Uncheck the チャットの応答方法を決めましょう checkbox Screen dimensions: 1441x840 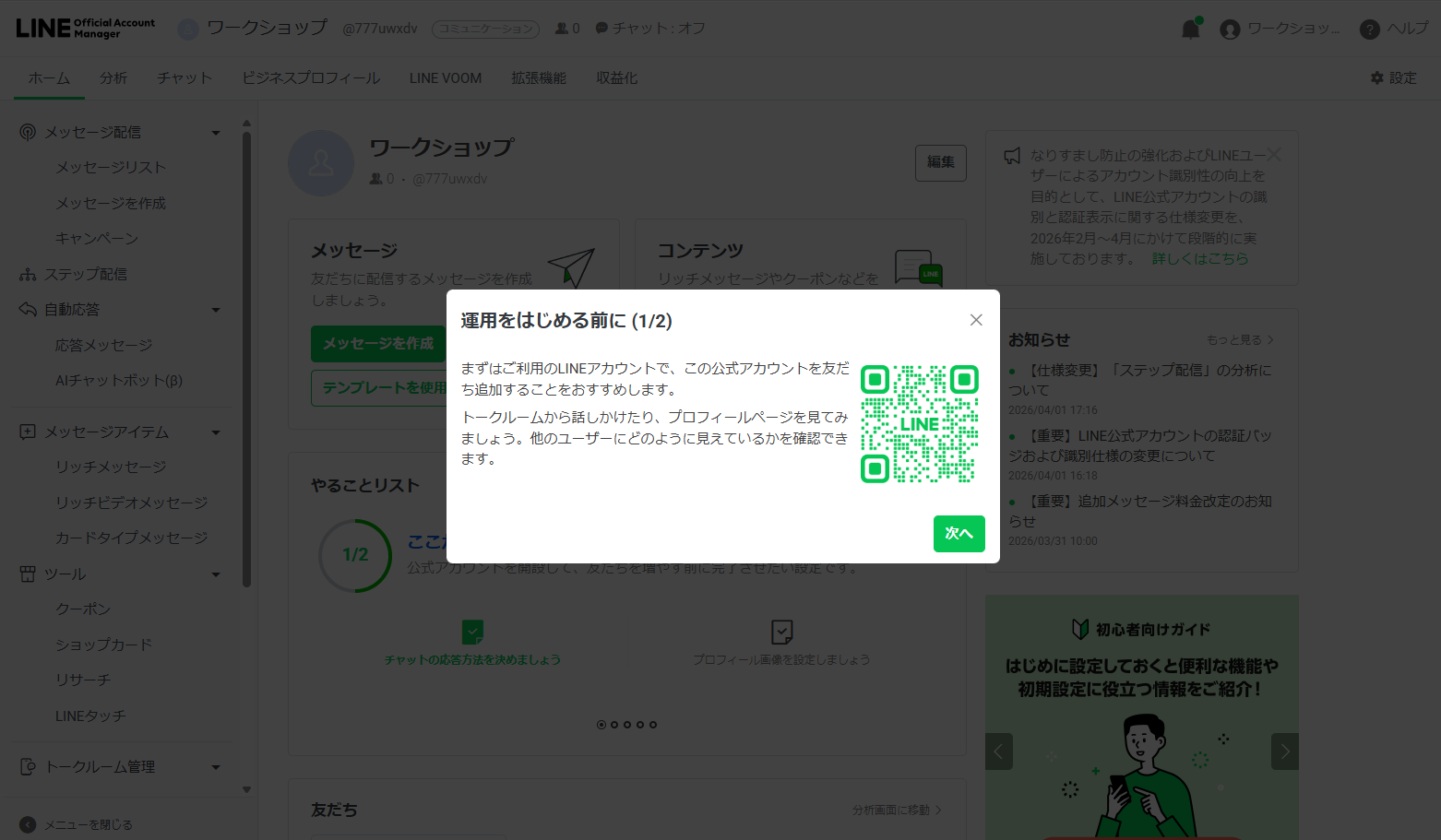(472, 632)
